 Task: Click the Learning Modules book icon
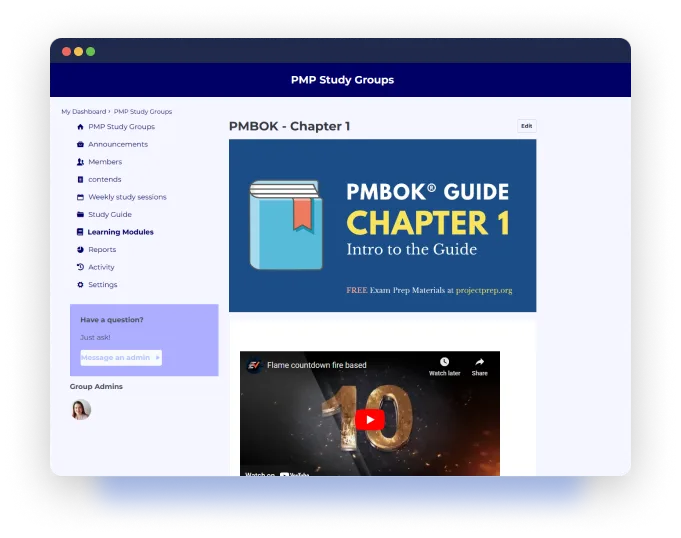80,232
